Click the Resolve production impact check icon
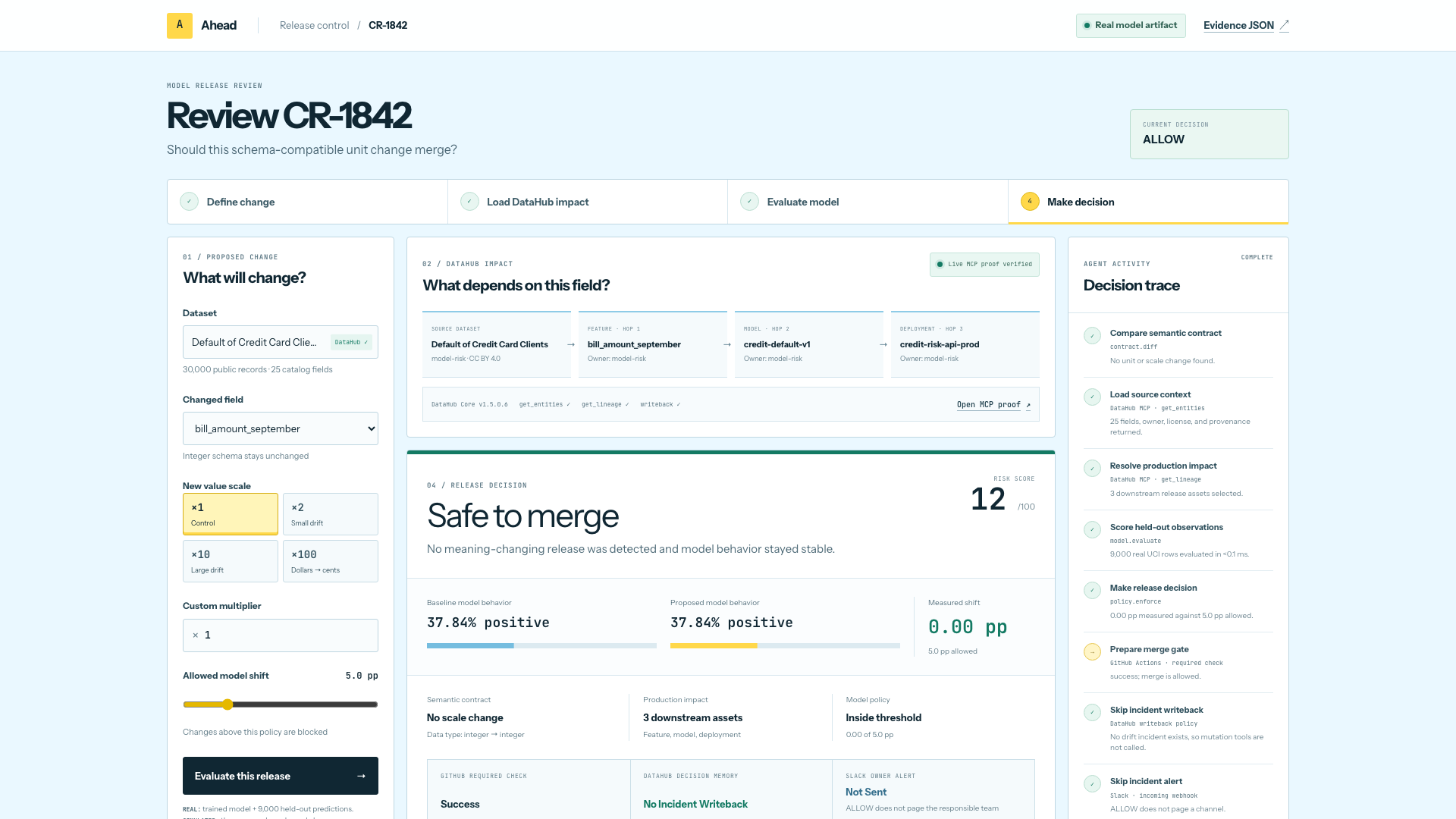Viewport: 1456px width, 819px height. coord(1092,469)
